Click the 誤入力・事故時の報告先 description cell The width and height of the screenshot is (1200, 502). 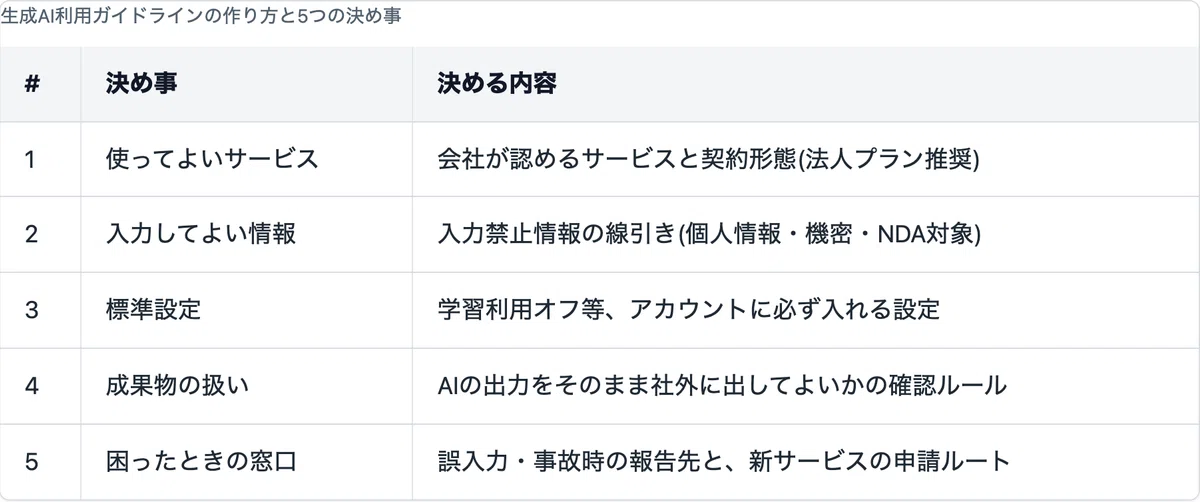(x=805, y=462)
